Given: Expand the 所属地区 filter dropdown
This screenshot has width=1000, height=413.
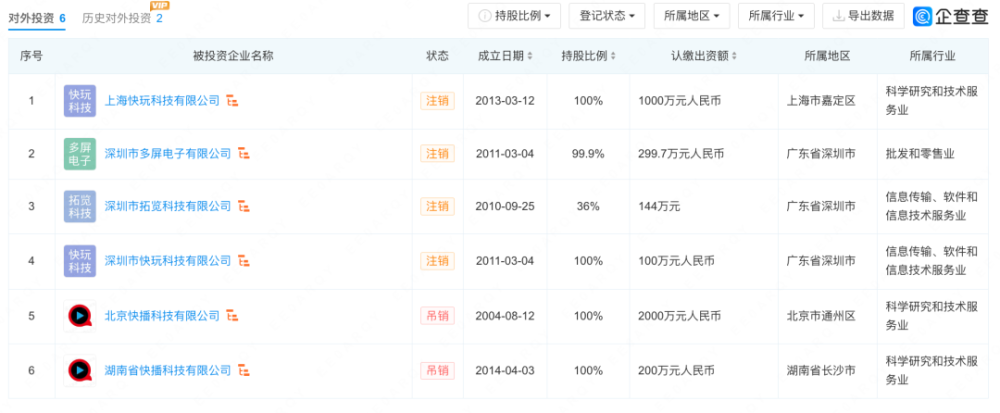Looking at the screenshot, I should click(691, 16).
